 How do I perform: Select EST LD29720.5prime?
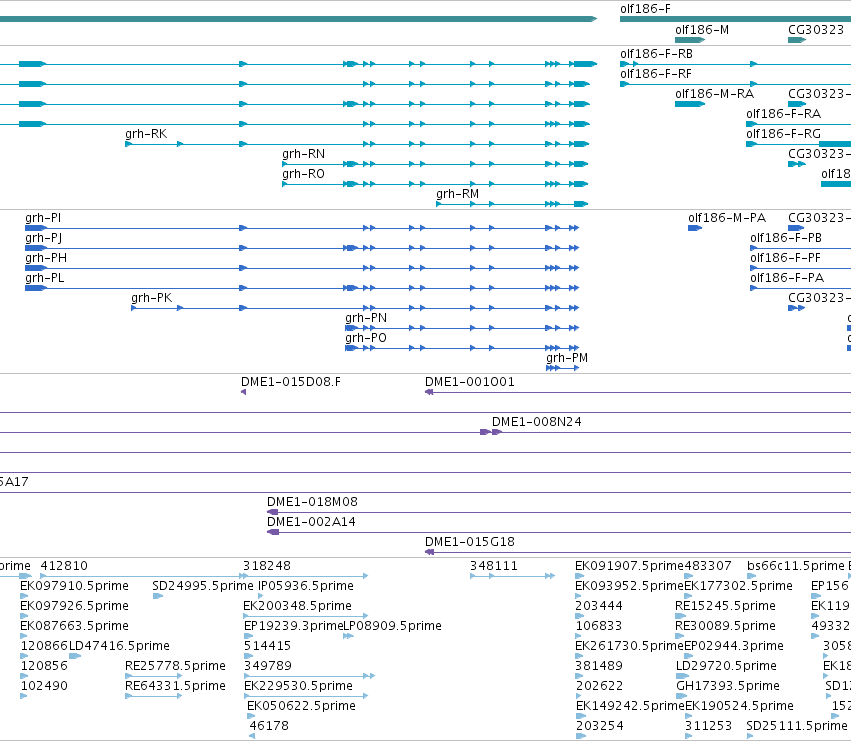(x=726, y=667)
